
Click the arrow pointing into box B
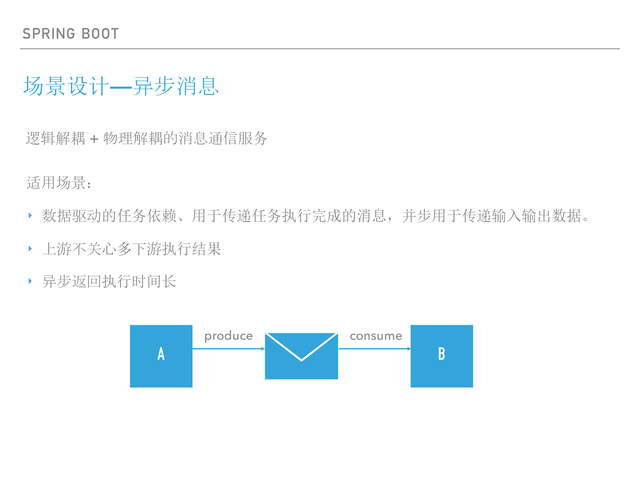pos(374,349)
